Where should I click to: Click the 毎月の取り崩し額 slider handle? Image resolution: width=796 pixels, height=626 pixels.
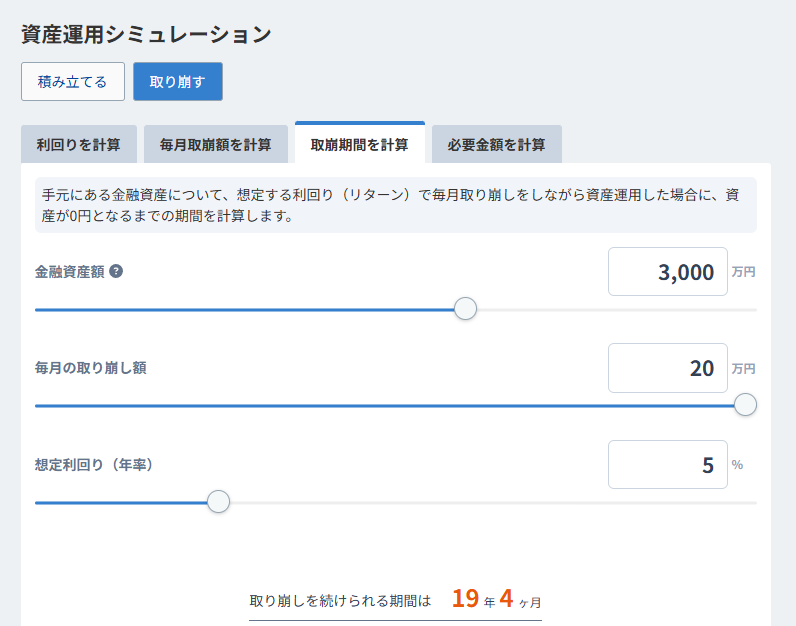click(x=745, y=405)
